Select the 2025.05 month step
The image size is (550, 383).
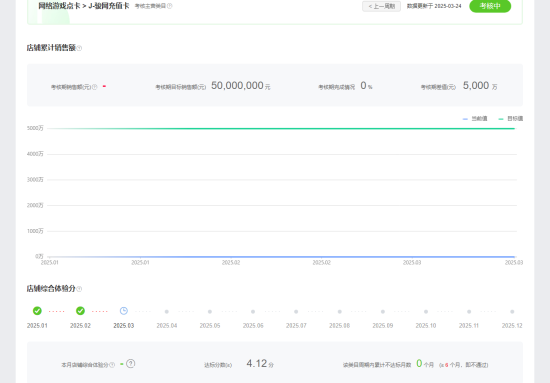tap(210, 311)
